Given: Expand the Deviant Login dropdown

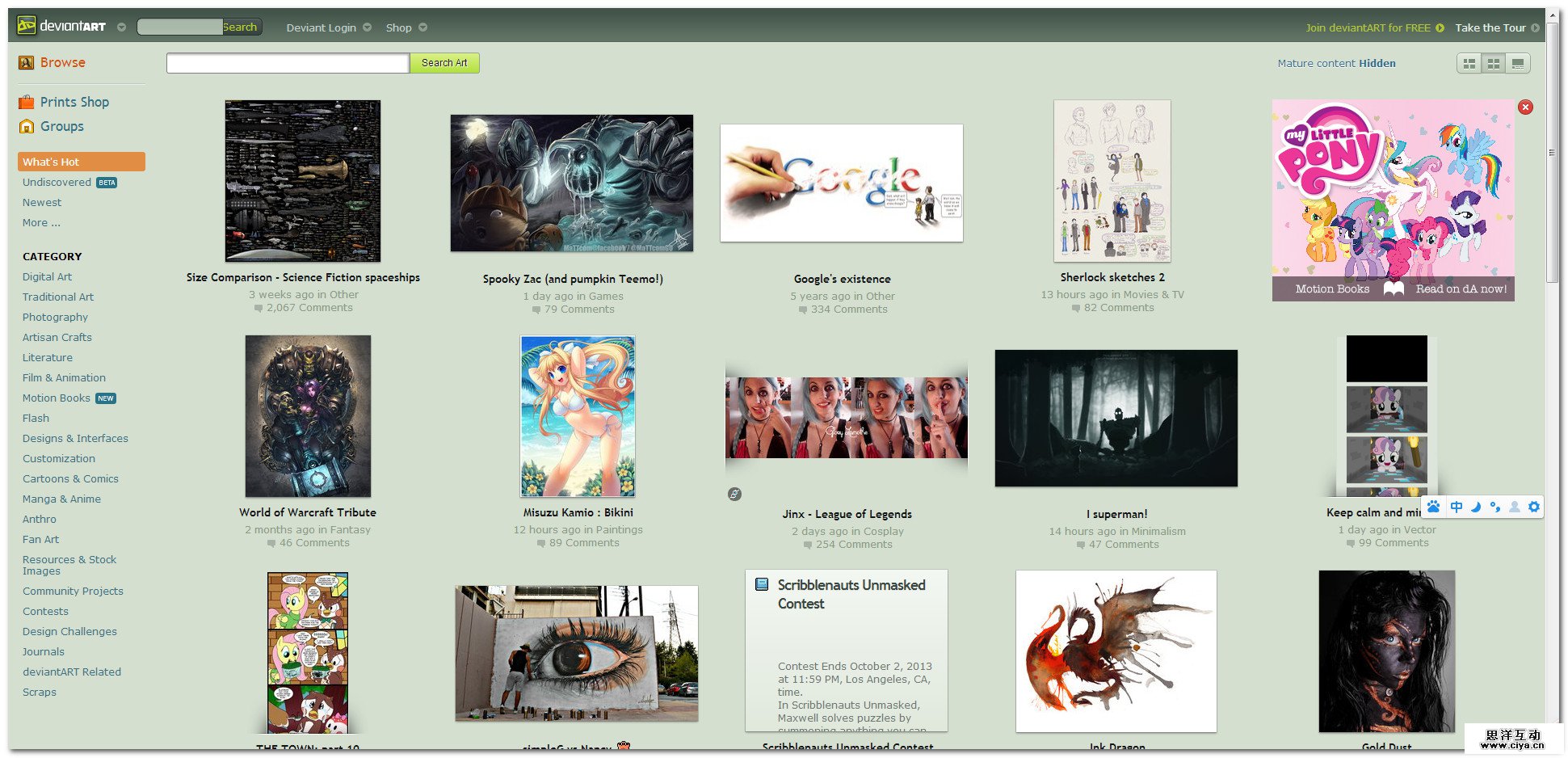Looking at the screenshot, I should (367, 27).
